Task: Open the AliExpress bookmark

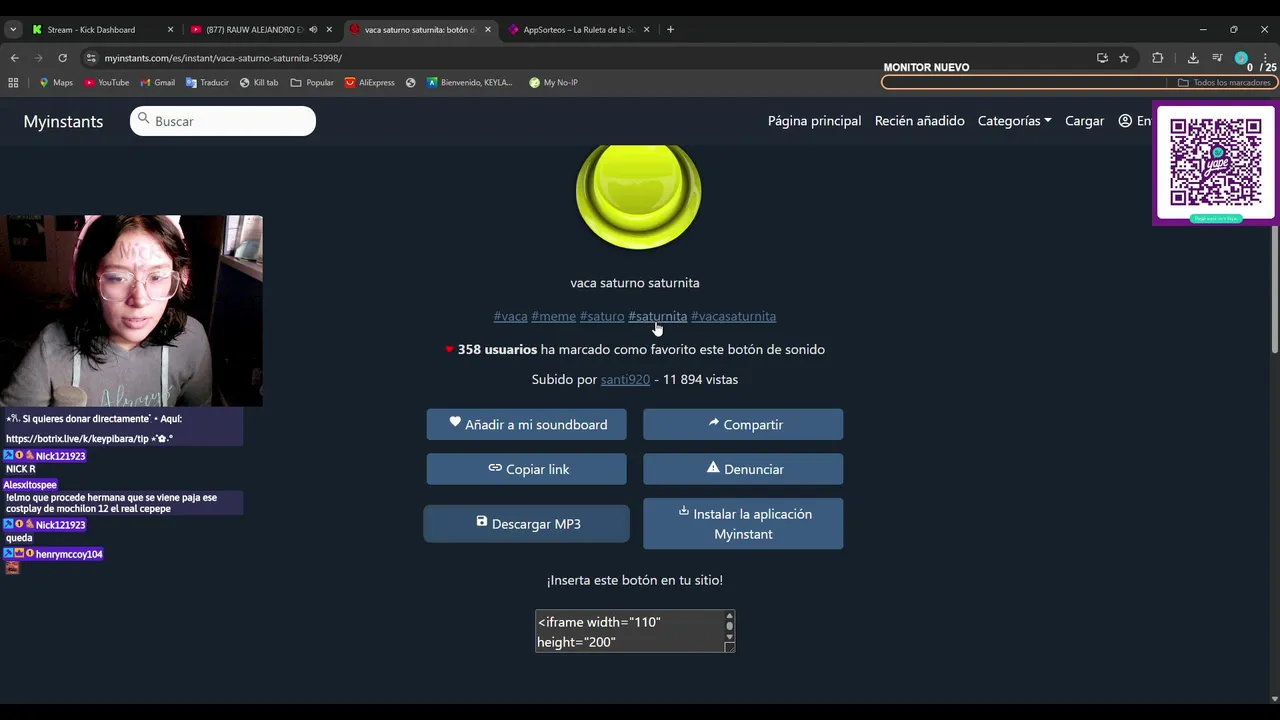Action: pyautogui.click(x=370, y=83)
